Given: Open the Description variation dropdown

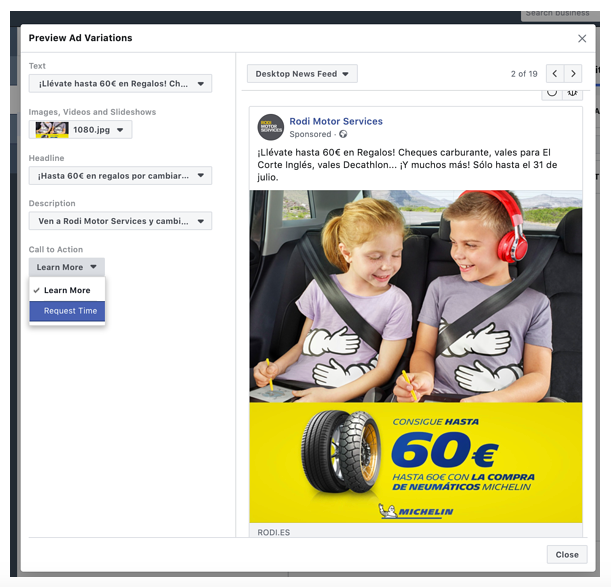Looking at the screenshot, I should (x=120, y=221).
